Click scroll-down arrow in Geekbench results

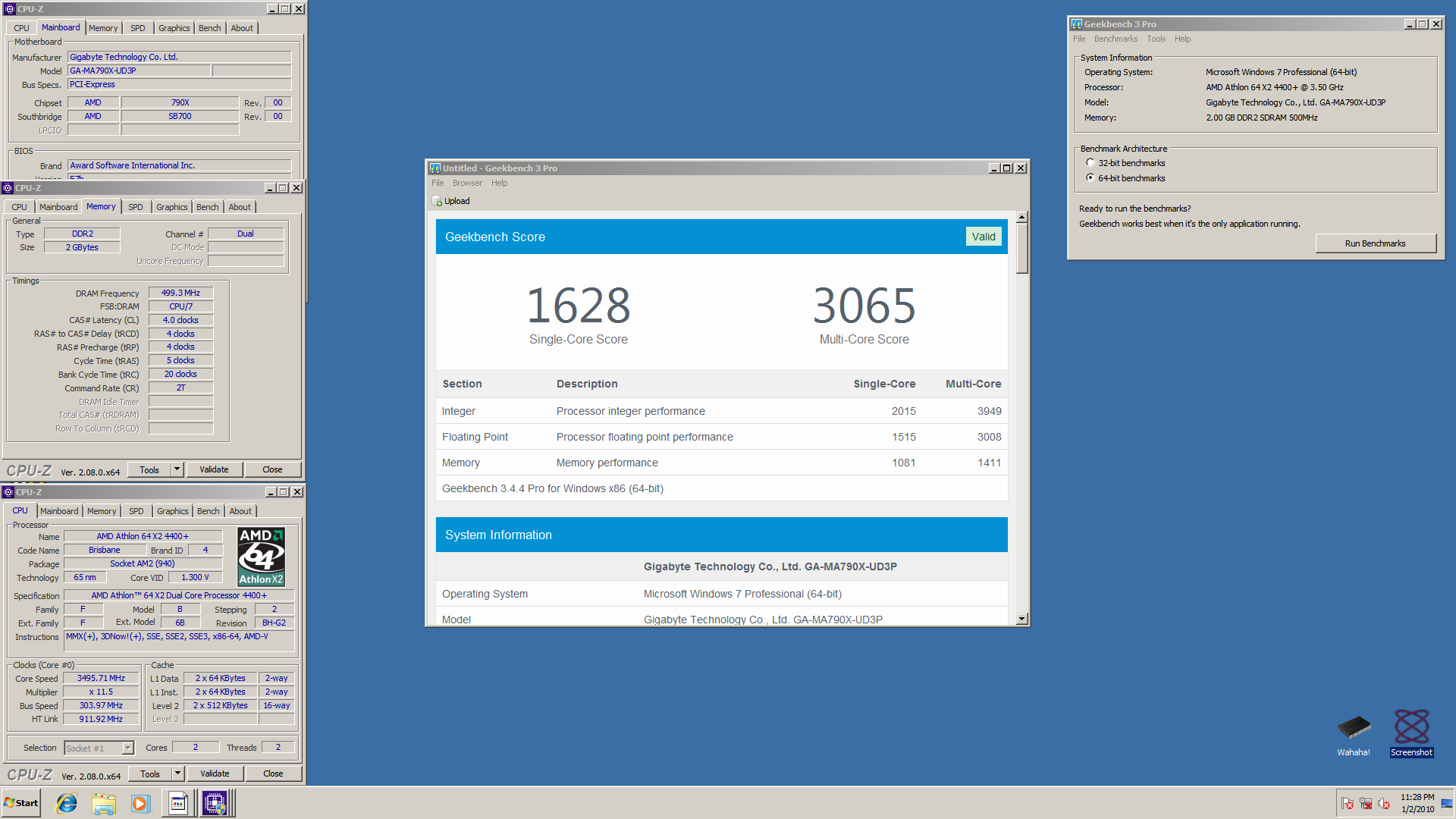1021,619
